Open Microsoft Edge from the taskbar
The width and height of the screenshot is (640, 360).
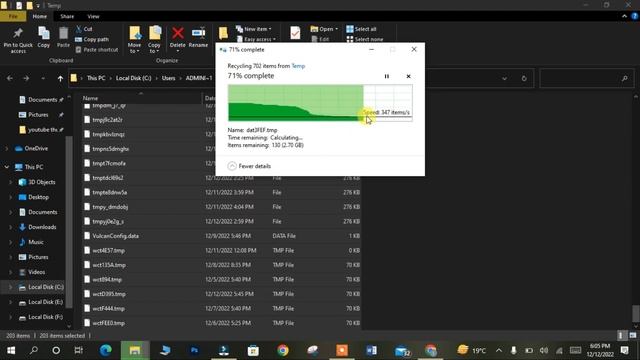pyautogui.click(x=106, y=350)
